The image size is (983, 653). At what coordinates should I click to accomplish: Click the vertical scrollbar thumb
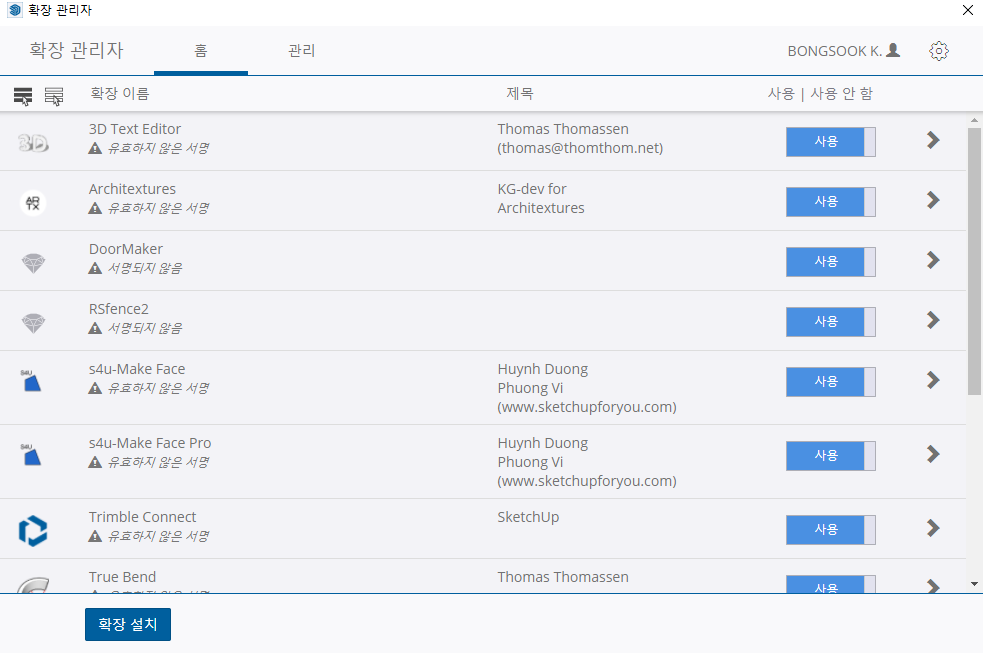974,261
